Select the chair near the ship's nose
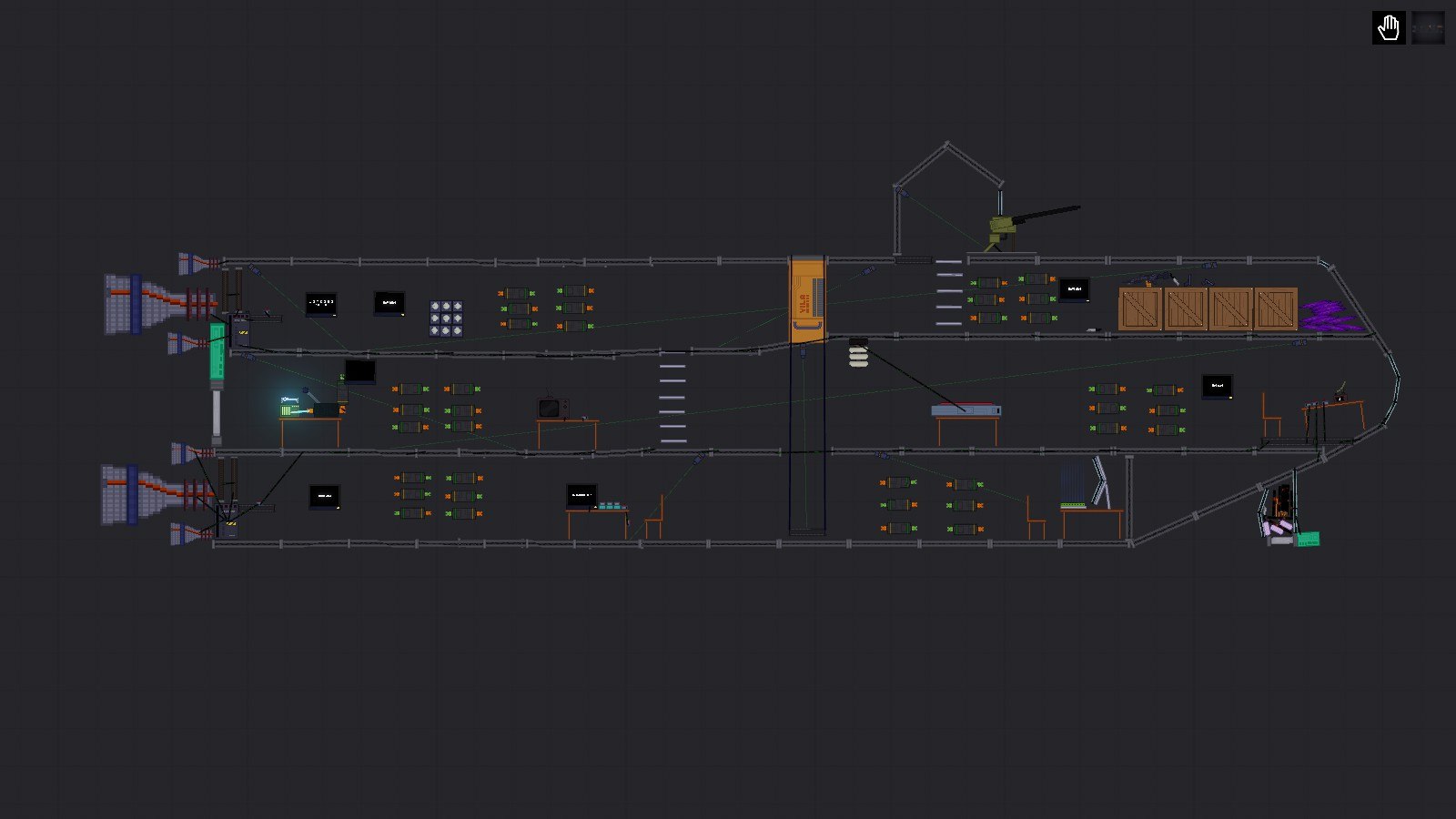The width and height of the screenshot is (1456, 819). (1271, 416)
